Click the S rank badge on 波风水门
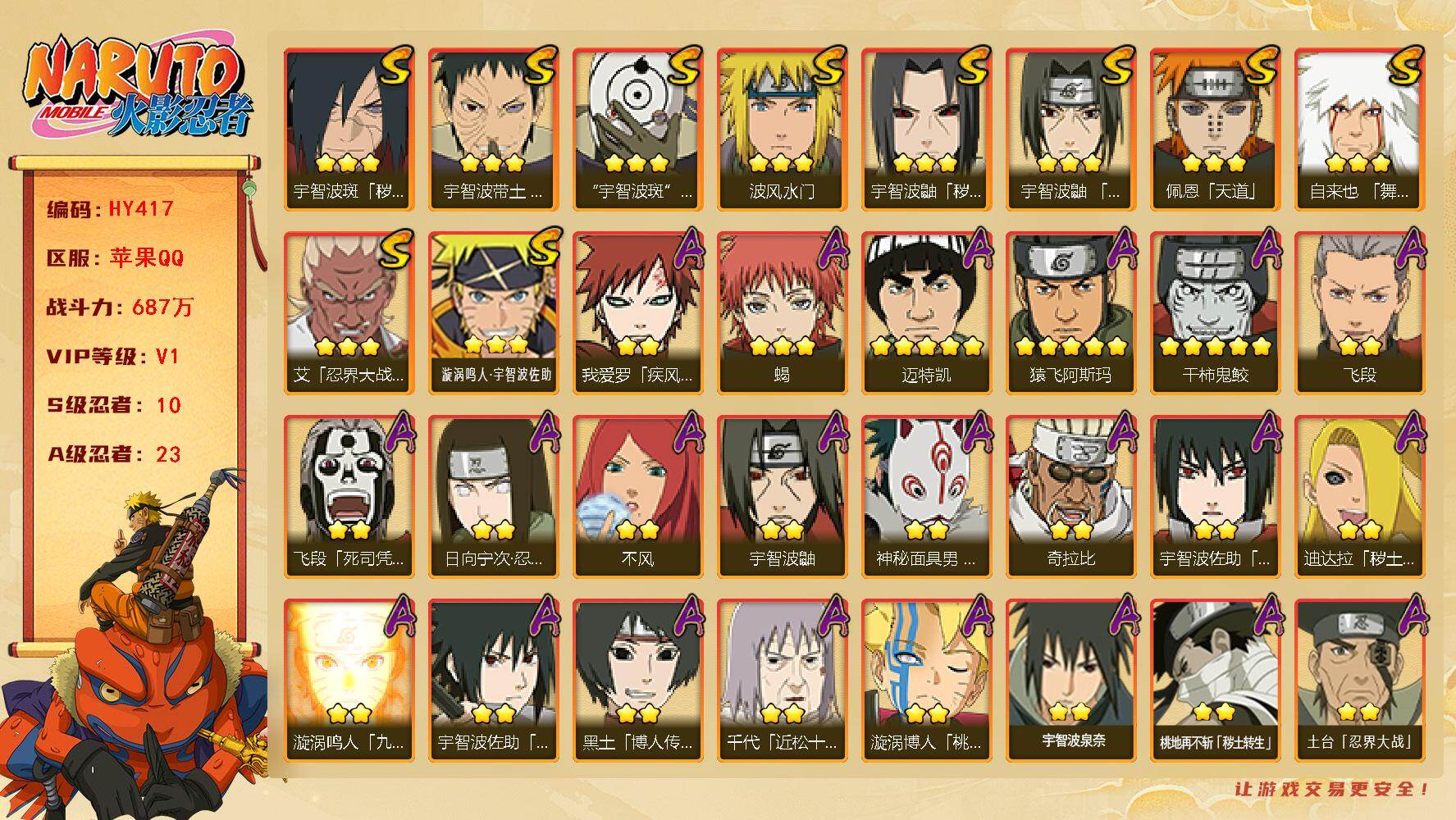The width and height of the screenshot is (1456, 820). coord(827,66)
